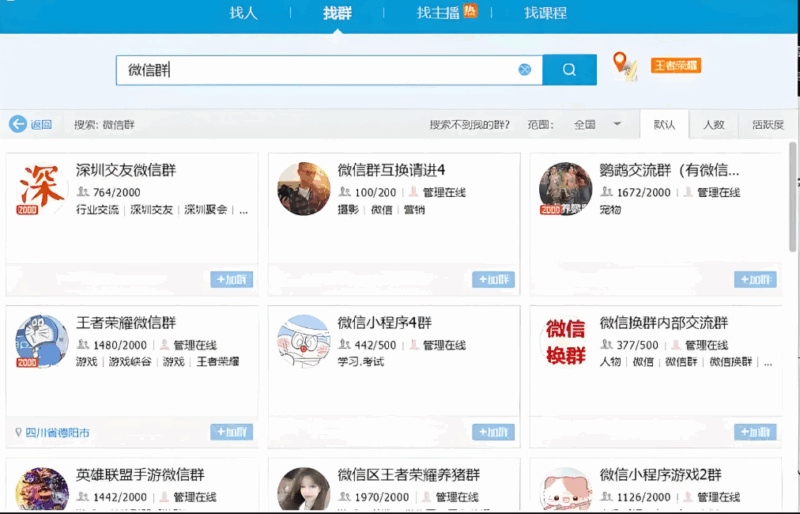Click the 微信换群 tag
The image size is (800, 514).
tap(731, 361)
